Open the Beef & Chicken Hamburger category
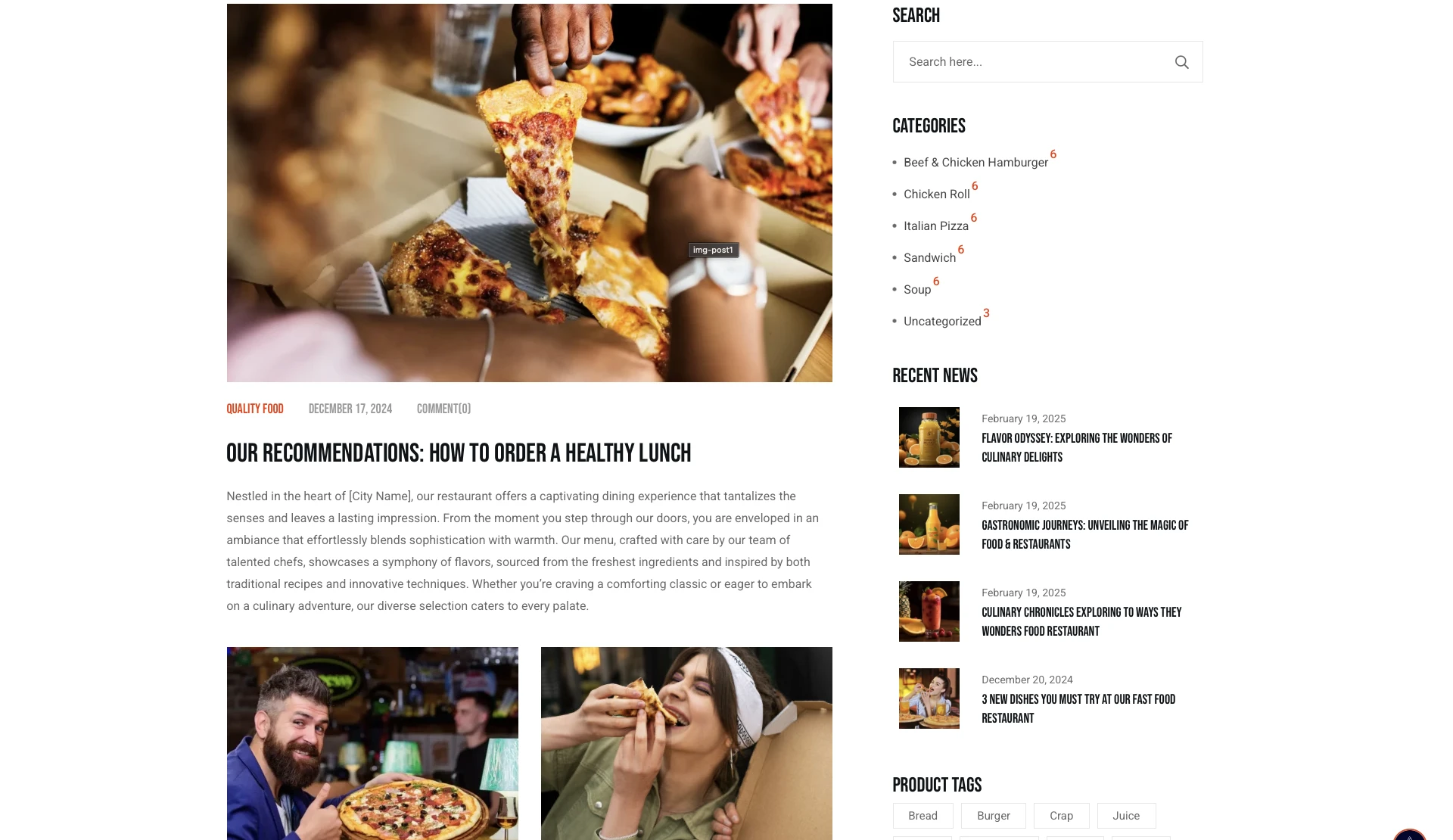 click(975, 163)
